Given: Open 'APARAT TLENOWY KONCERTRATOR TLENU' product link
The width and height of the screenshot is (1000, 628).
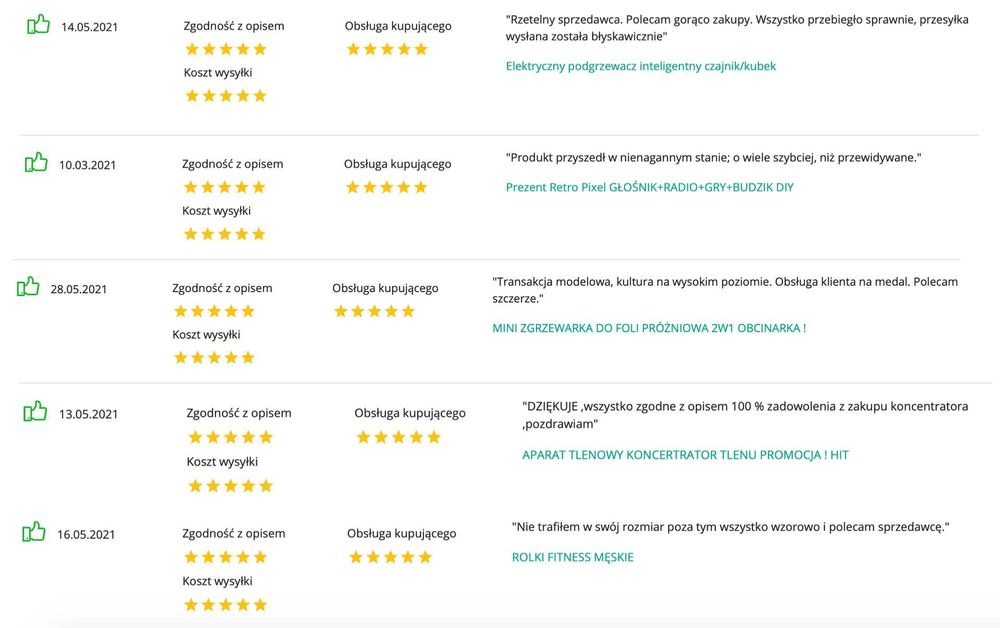Looking at the screenshot, I should pos(685,455).
